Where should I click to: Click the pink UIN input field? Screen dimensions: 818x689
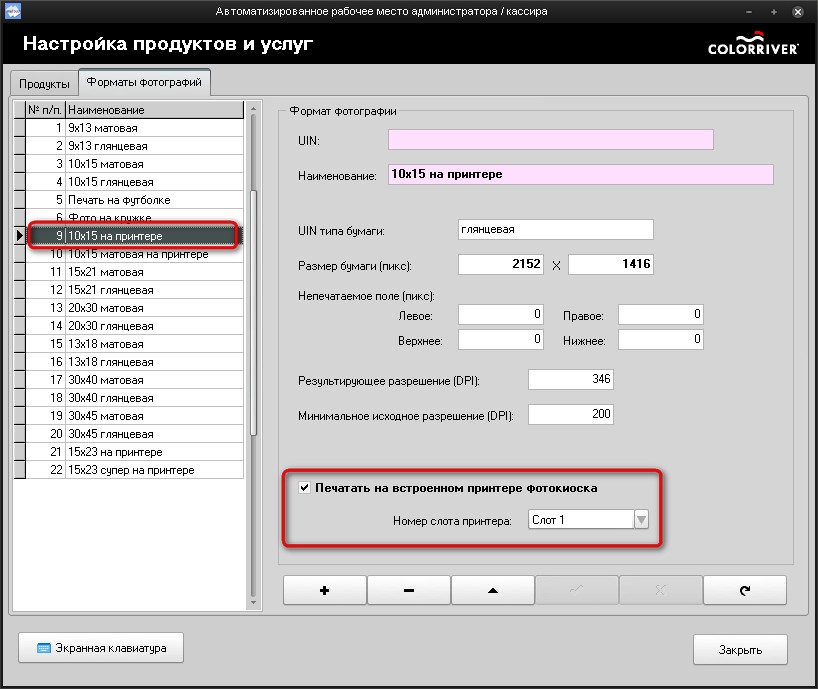click(x=550, y=140)
